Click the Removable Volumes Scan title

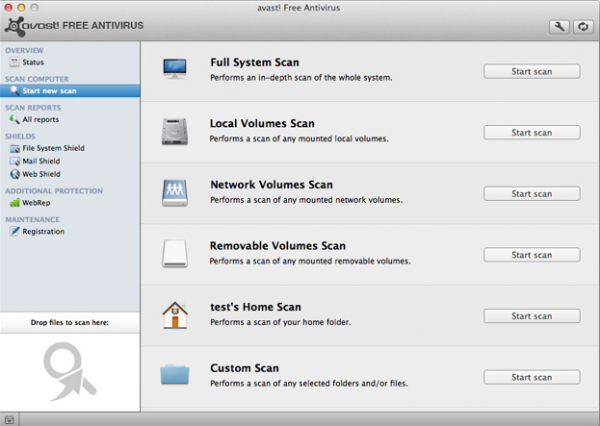click(278, 246)
